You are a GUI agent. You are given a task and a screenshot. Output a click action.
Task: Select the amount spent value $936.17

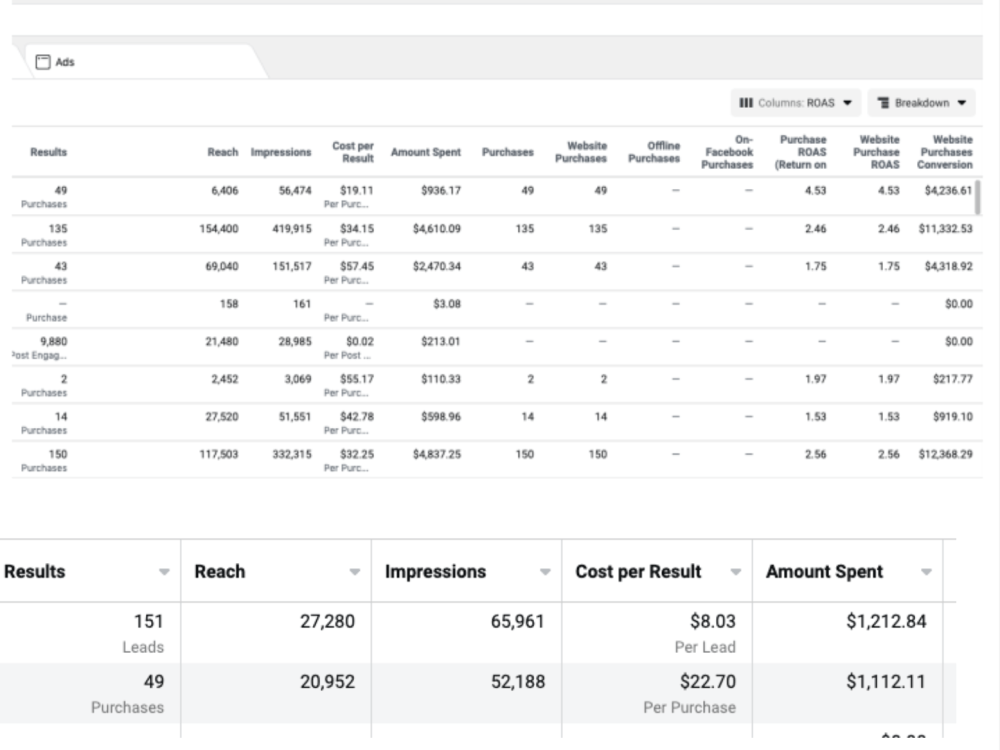441,190
